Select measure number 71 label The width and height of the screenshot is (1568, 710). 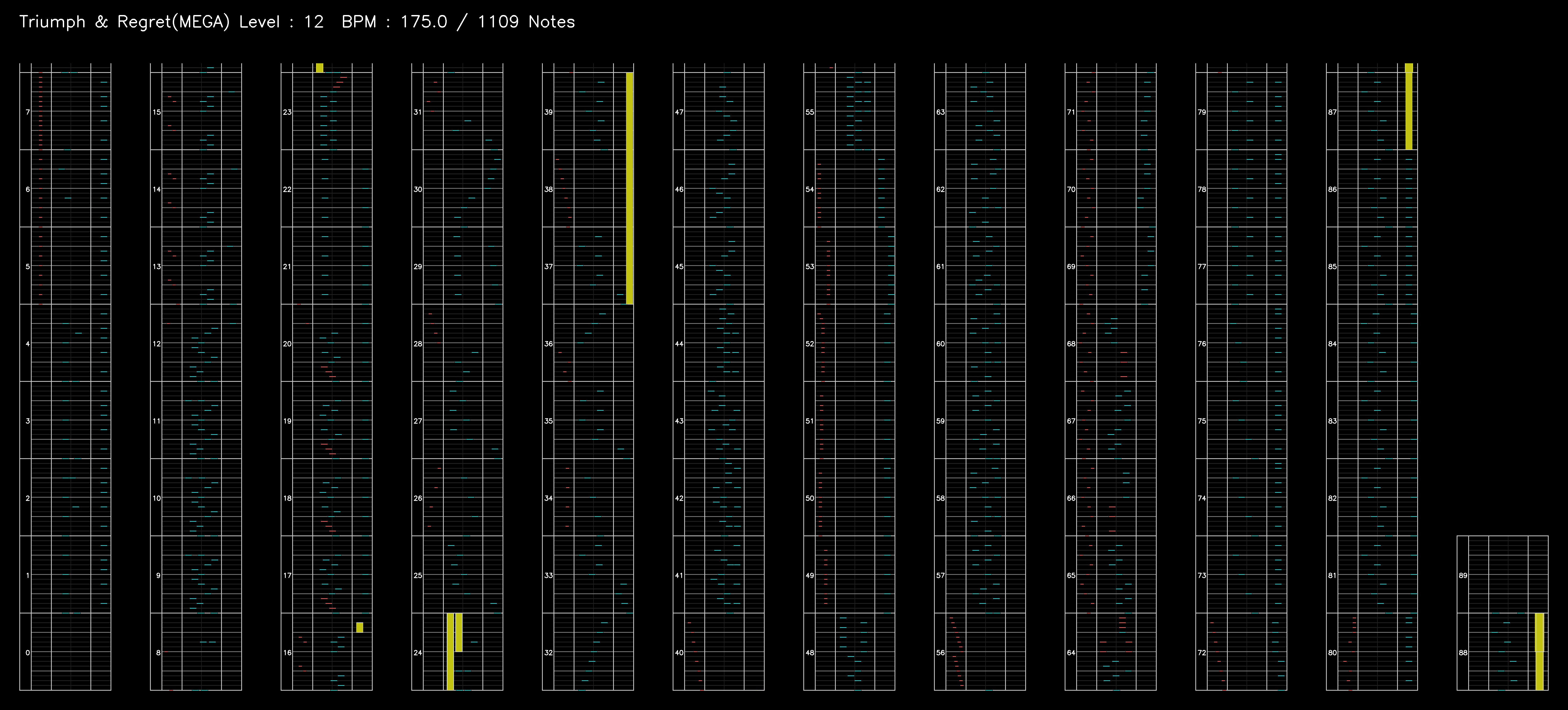pyautogui.click(x=1071, y=112)
